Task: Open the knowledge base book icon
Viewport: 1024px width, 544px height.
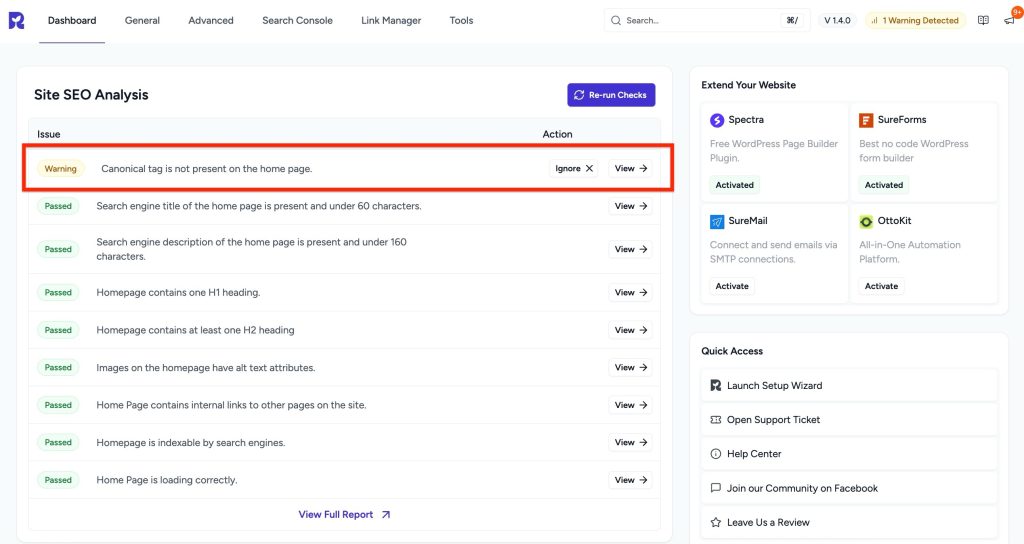Action: click(983, 20)
